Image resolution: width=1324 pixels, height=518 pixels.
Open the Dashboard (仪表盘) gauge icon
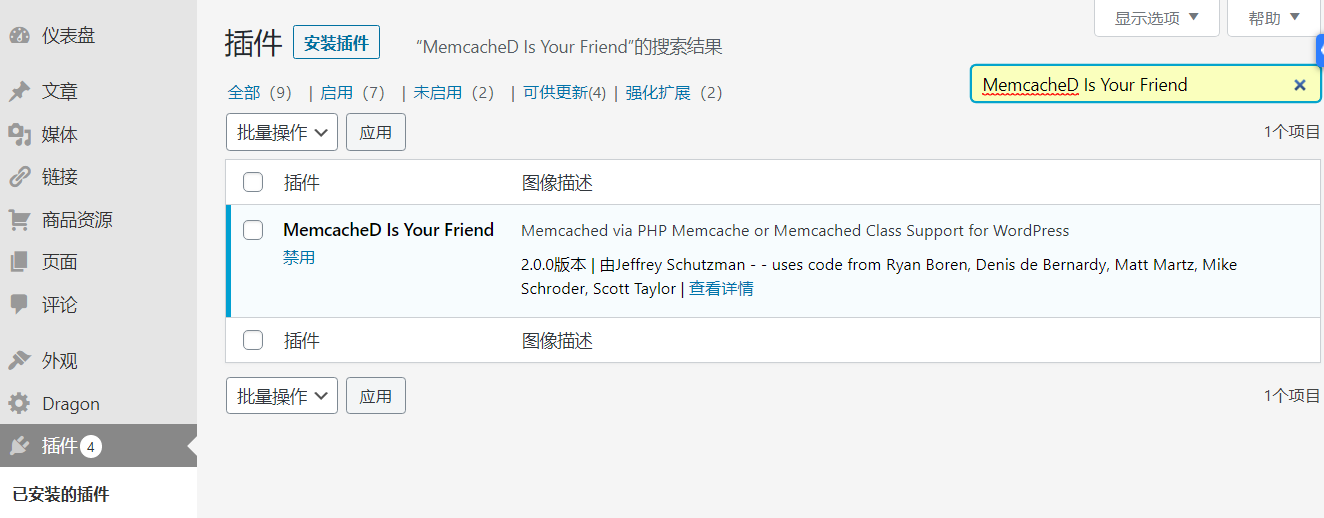[19, 36]
